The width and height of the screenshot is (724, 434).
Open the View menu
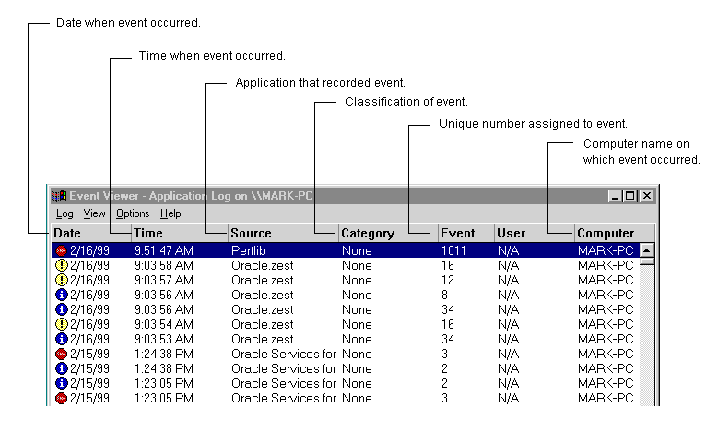pos(94,214)
